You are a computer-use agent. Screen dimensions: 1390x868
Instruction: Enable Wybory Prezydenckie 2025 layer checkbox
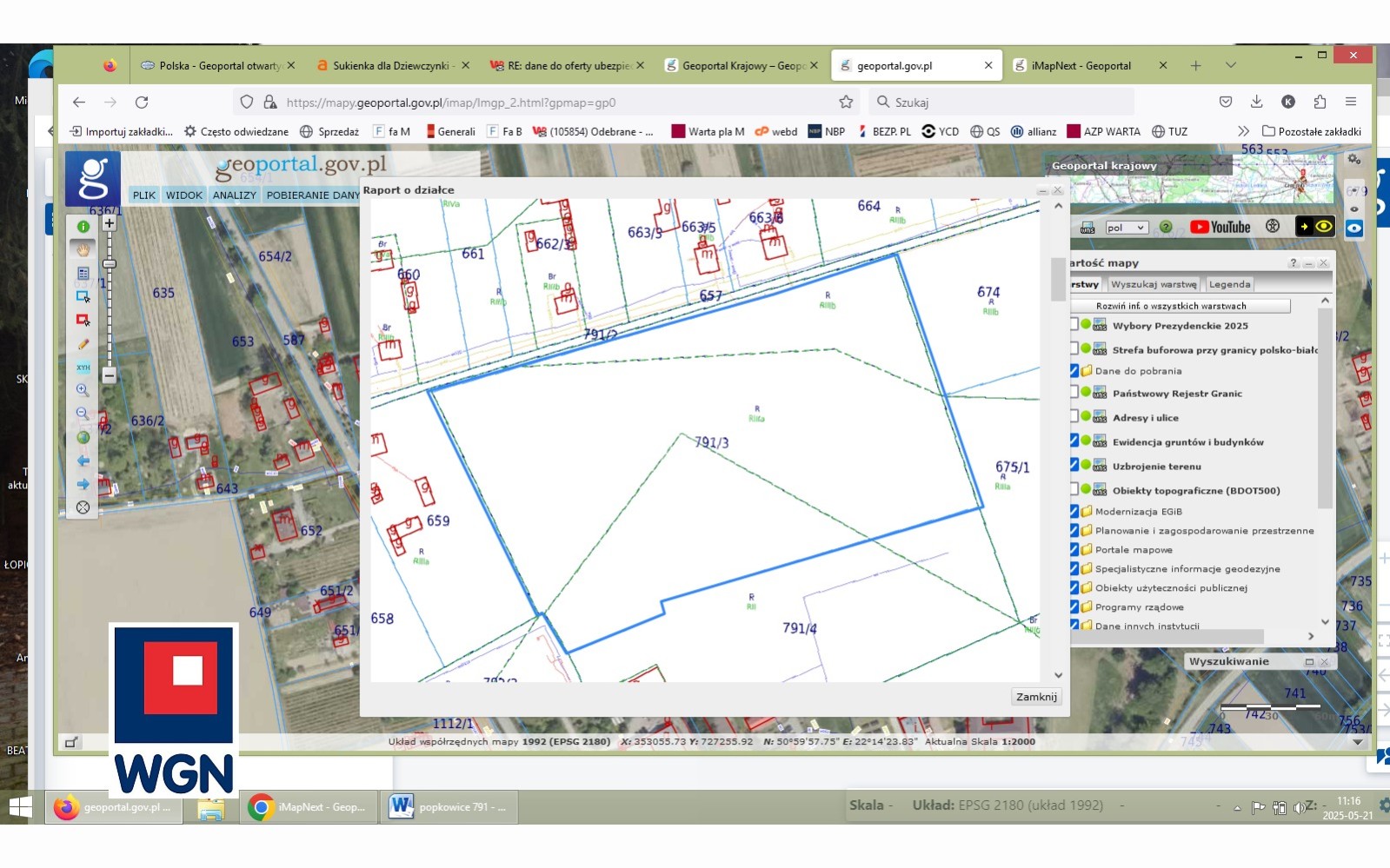tap(1074, 325)
